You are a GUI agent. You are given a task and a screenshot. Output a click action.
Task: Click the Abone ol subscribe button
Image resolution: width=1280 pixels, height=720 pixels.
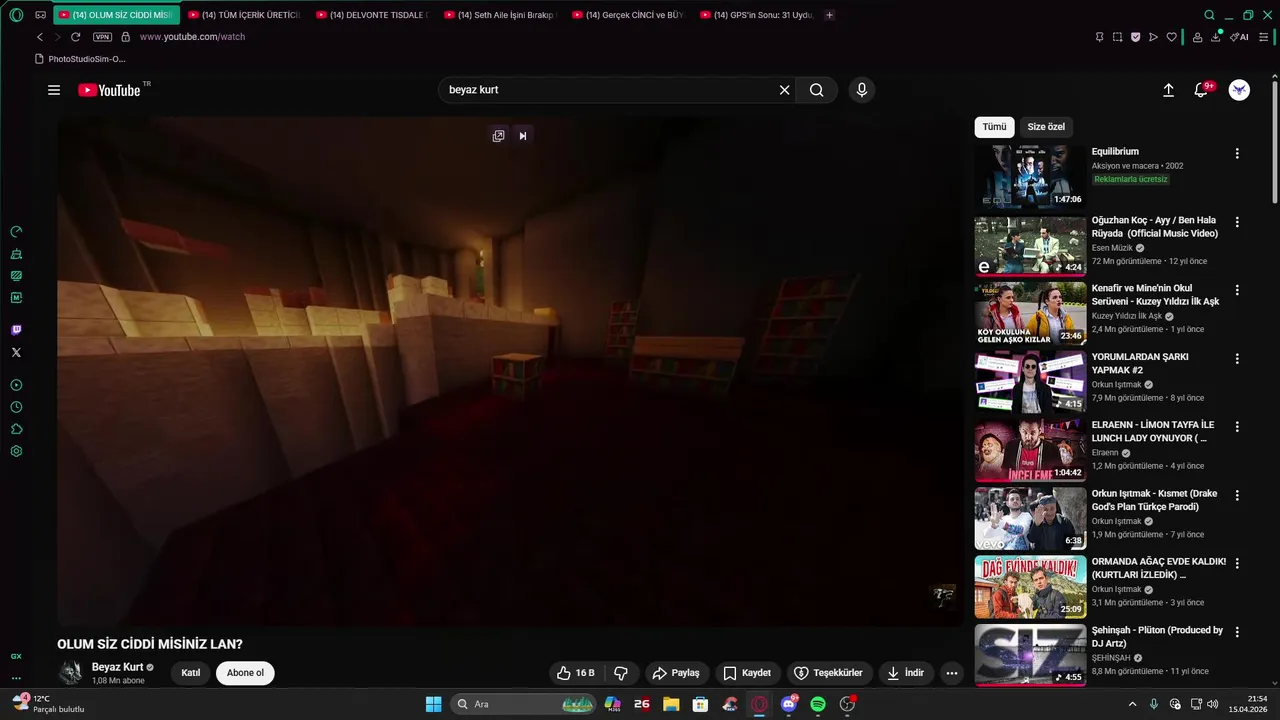pos(245,673)
